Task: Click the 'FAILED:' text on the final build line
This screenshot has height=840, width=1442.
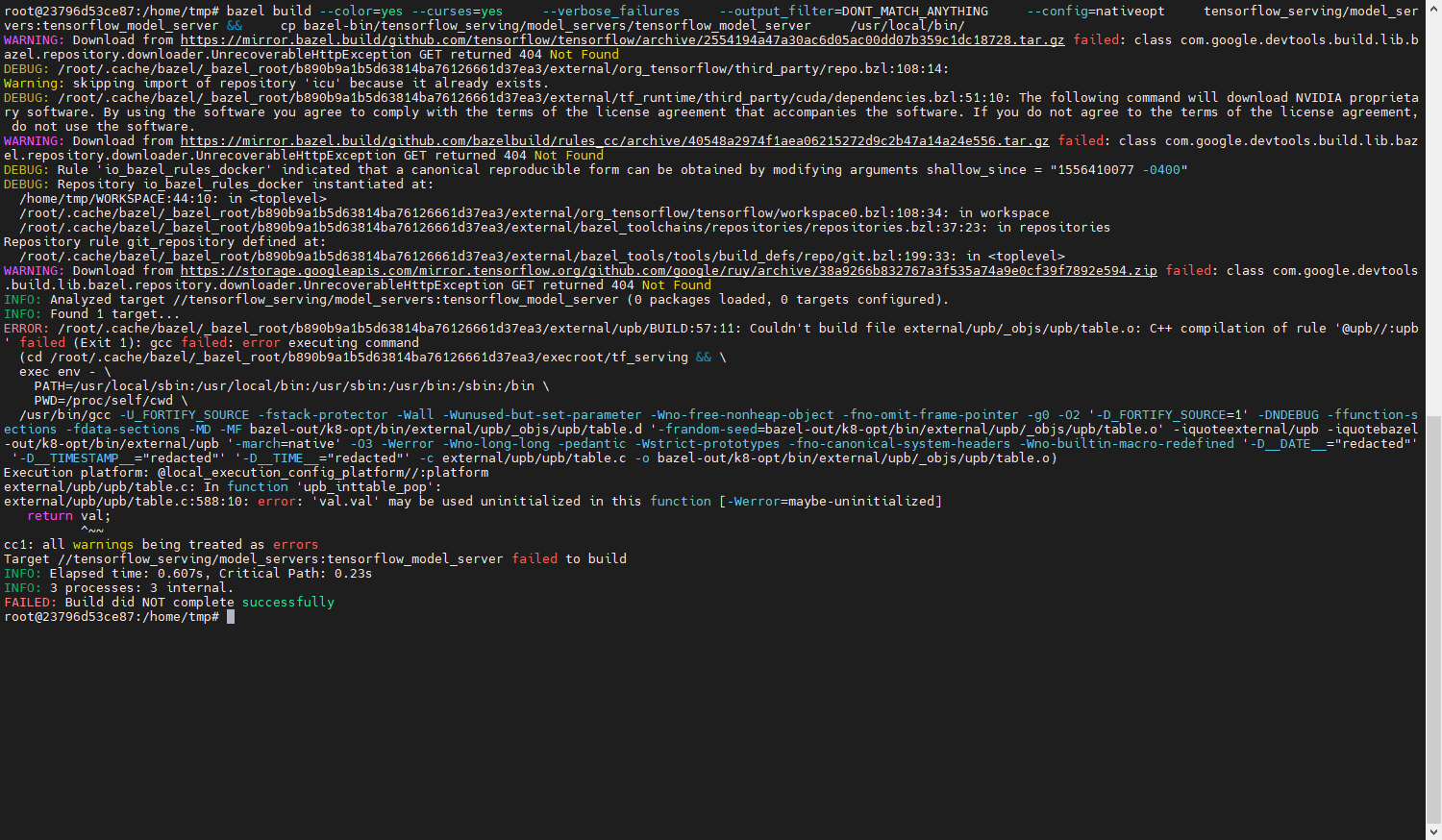Action: [31, 603]
